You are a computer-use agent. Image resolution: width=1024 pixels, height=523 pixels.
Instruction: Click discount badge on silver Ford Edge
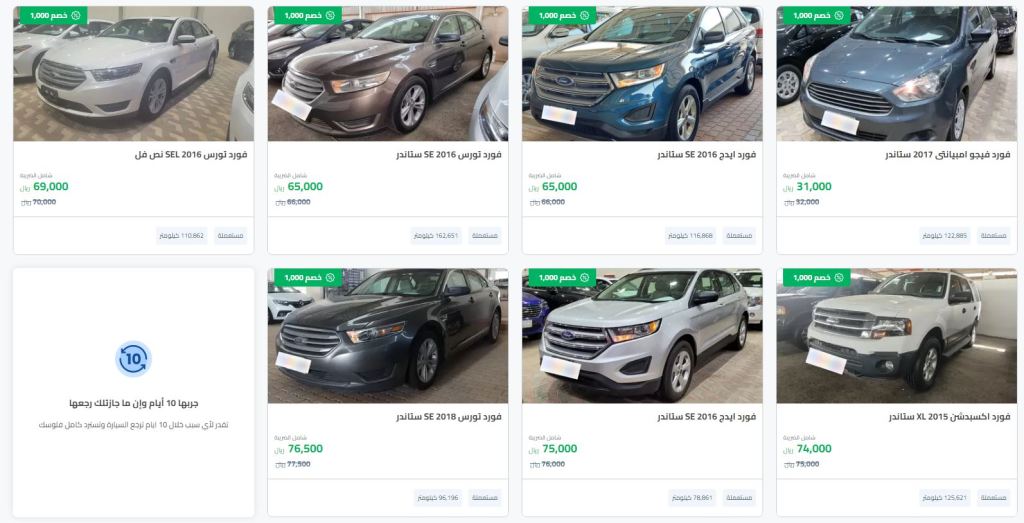pos(562,277)
